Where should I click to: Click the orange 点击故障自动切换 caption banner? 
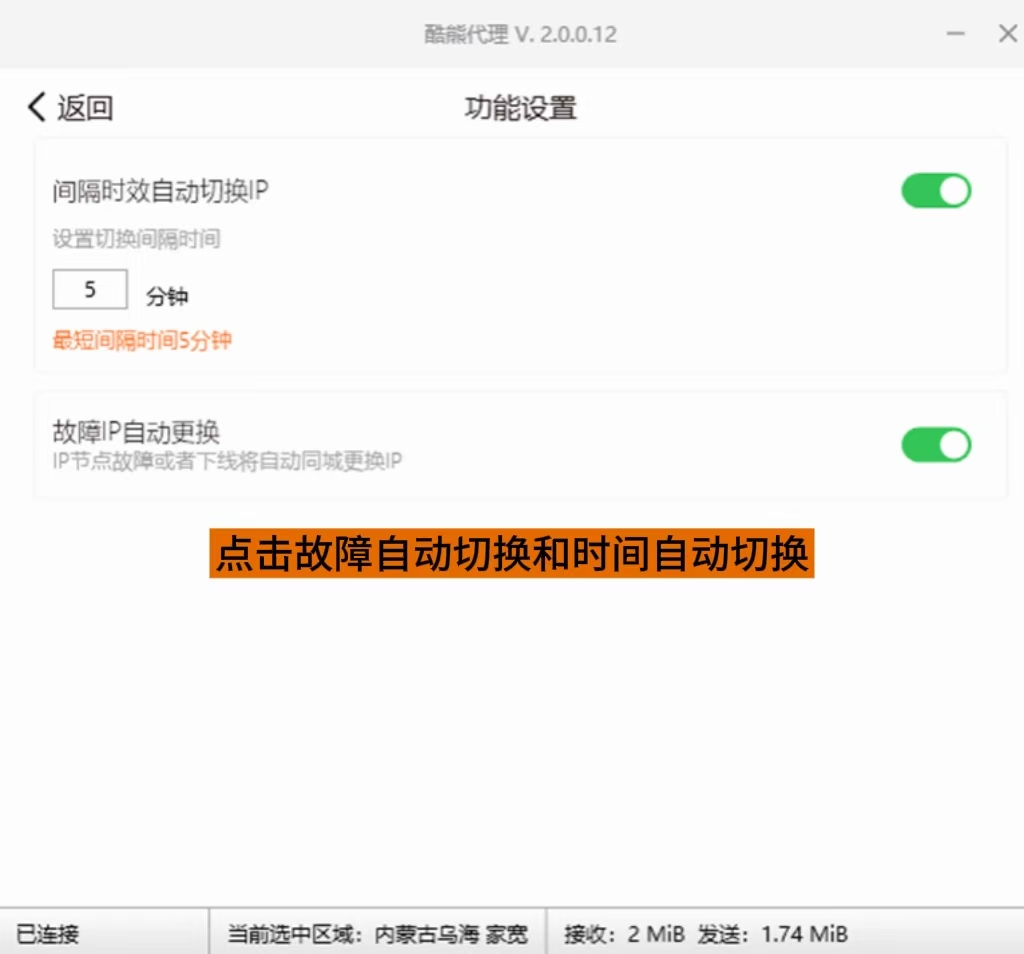pyautogui.click(x=511, y=554)
